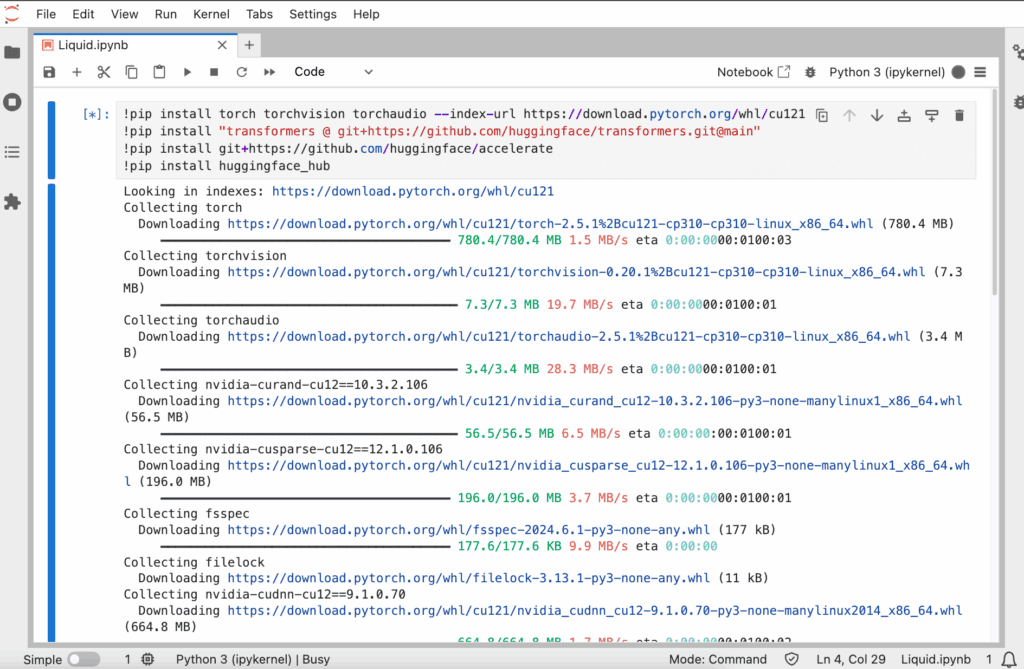Open the filelock-3.13.1 wheel link
The height and width of the screenshot is (669, 1024).
point(468,578)
